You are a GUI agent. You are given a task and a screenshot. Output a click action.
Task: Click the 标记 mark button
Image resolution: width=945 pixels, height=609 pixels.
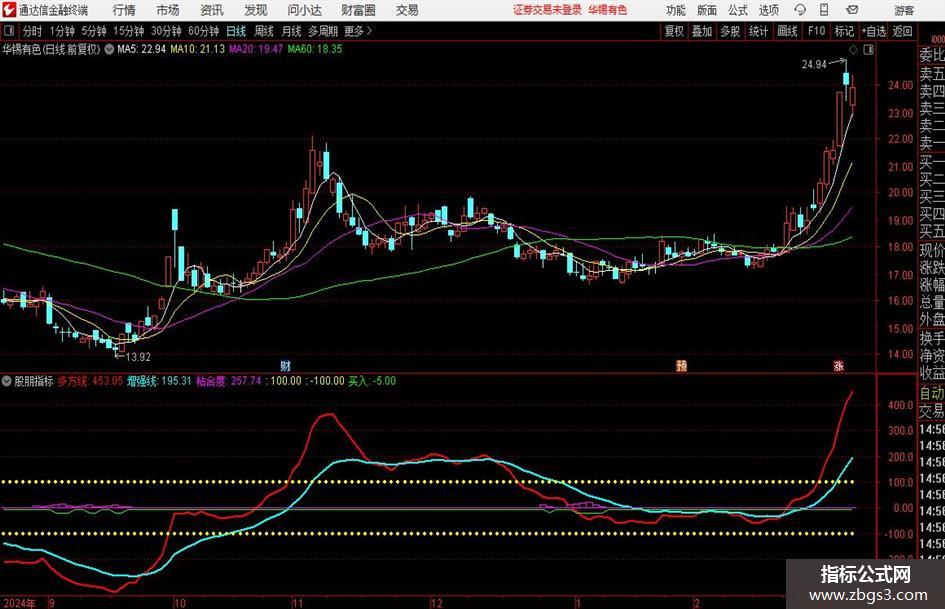coord(844,31)
